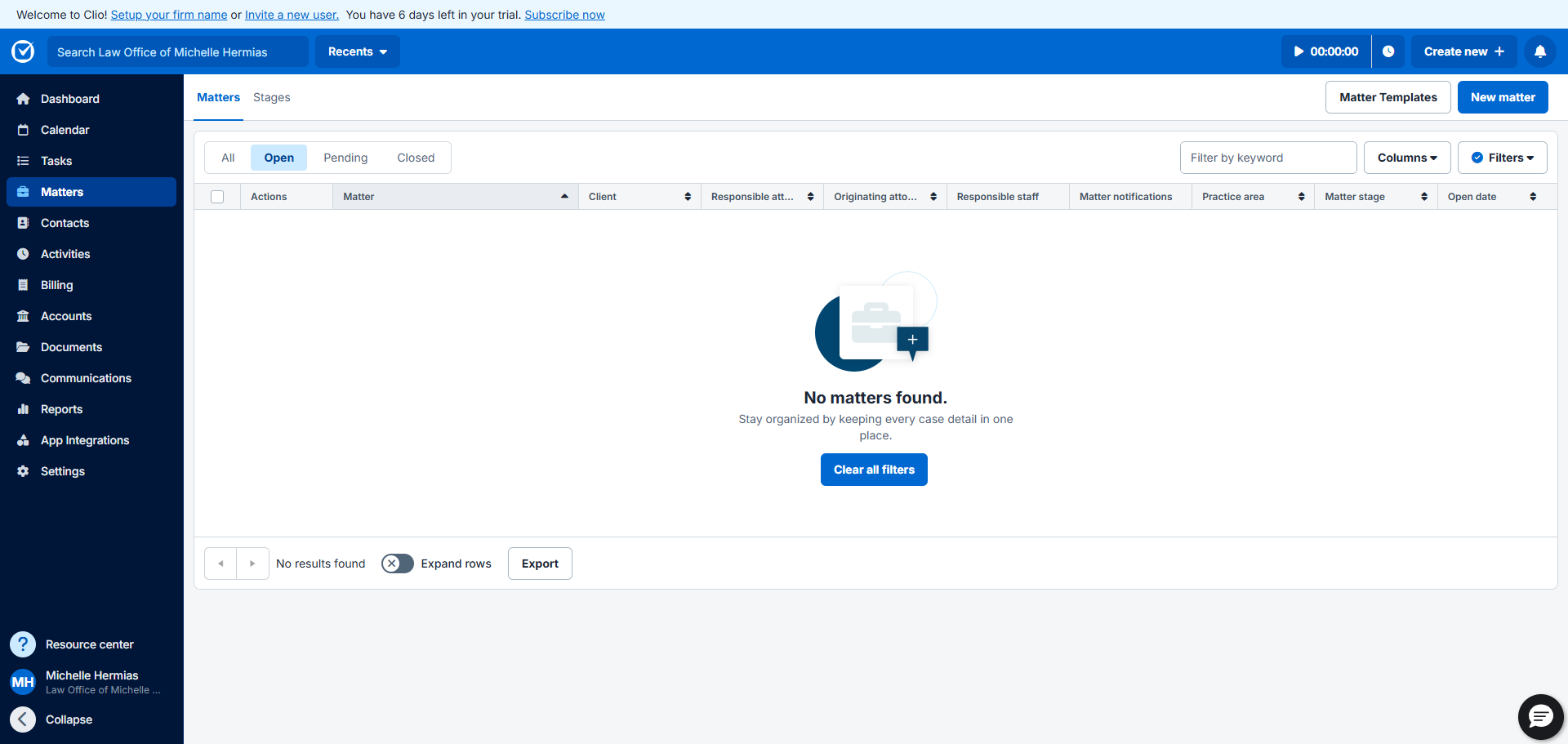Go to Billing in the sidebar
Viewport: 1568px width, 744px height.
pyautogui.click(x=56, y=285)
